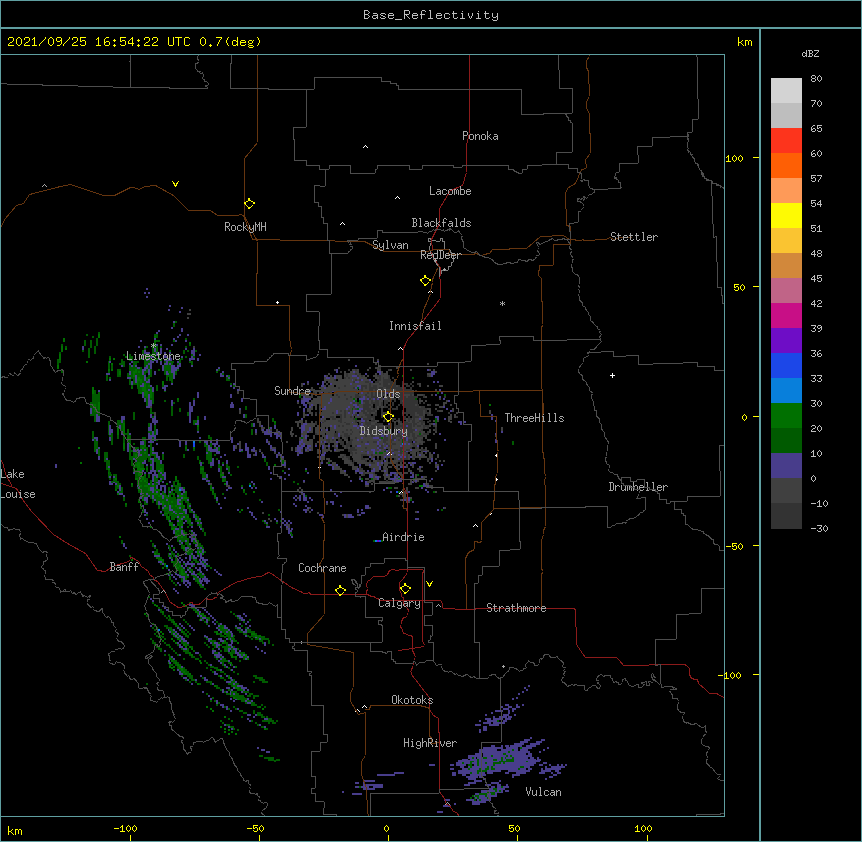Viewport: 862px width, 842px height.
Task: Click the Blackfalds city label
Action: pos(441,223)
